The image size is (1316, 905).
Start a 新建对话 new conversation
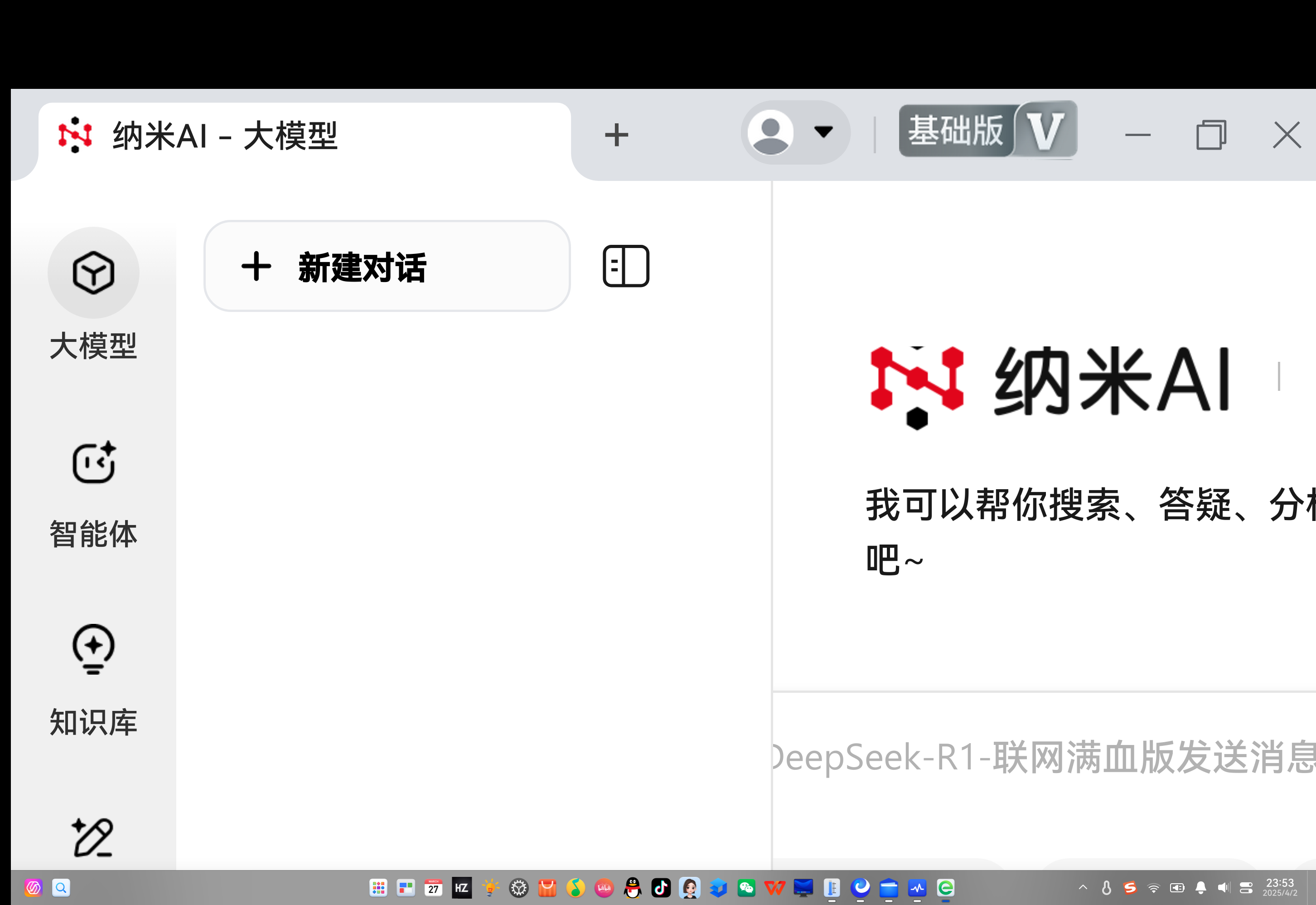[387, 267]
